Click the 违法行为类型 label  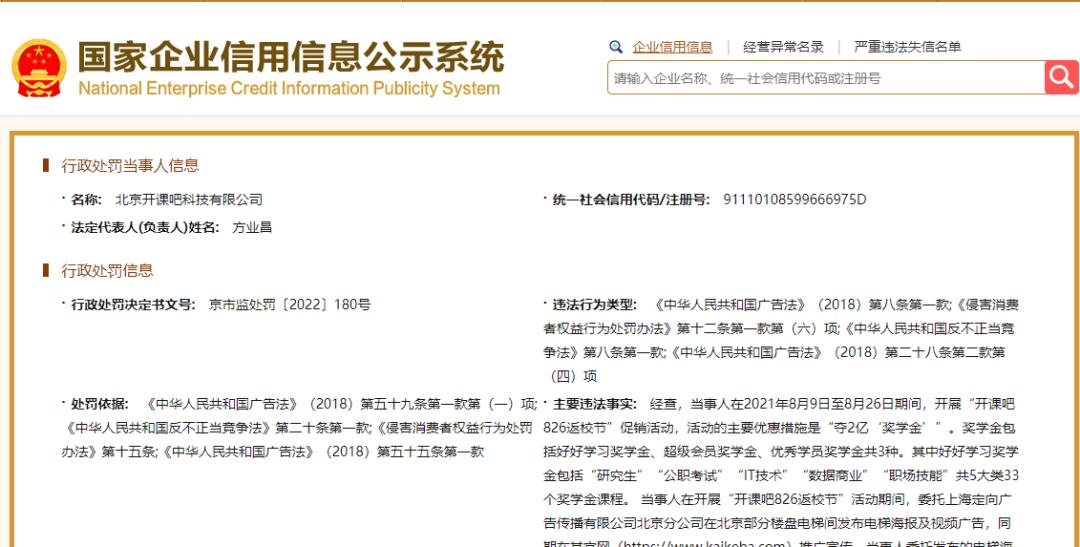(595, 305)
